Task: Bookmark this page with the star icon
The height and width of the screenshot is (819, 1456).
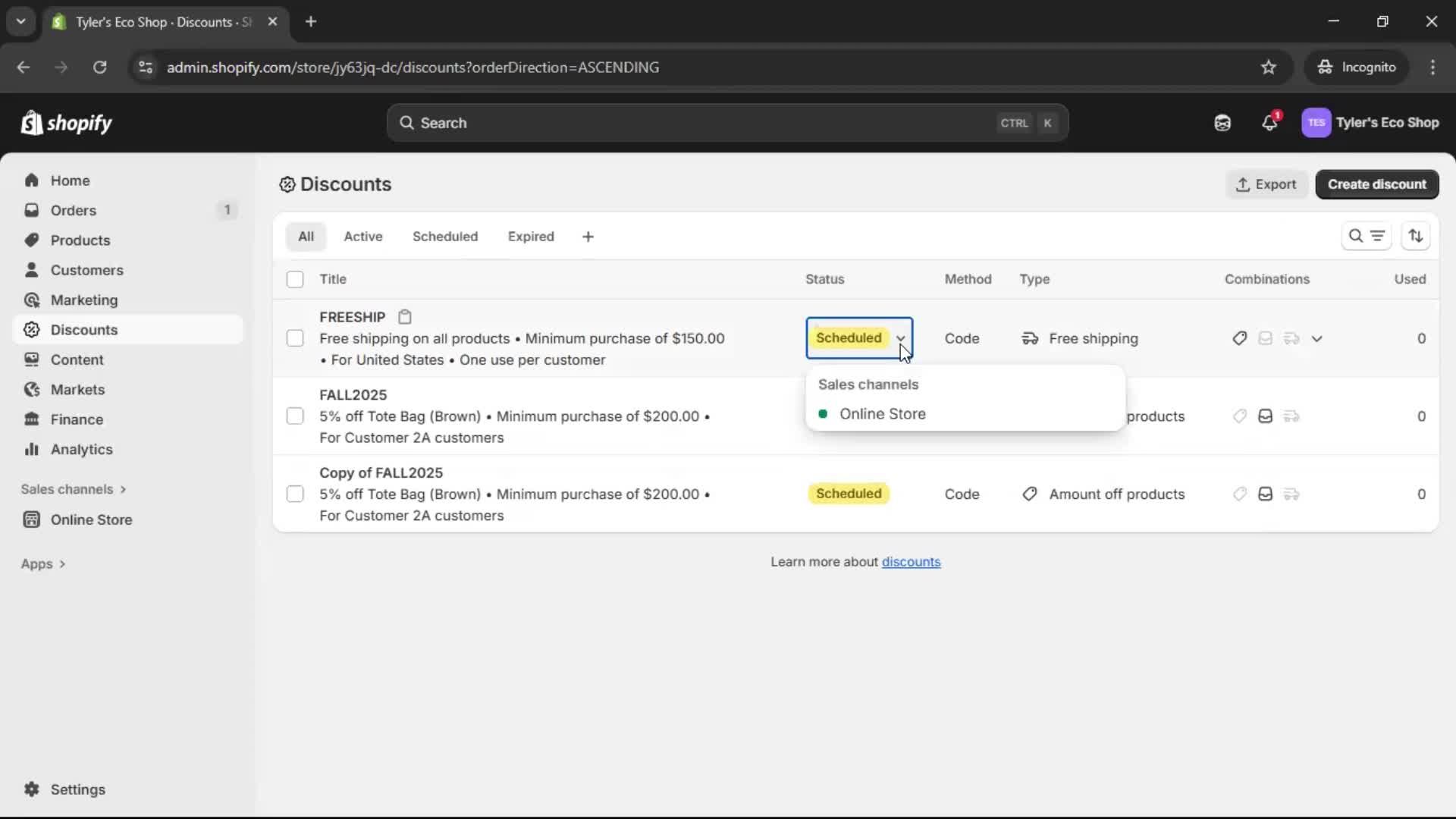Action: tap(1269, 67)
